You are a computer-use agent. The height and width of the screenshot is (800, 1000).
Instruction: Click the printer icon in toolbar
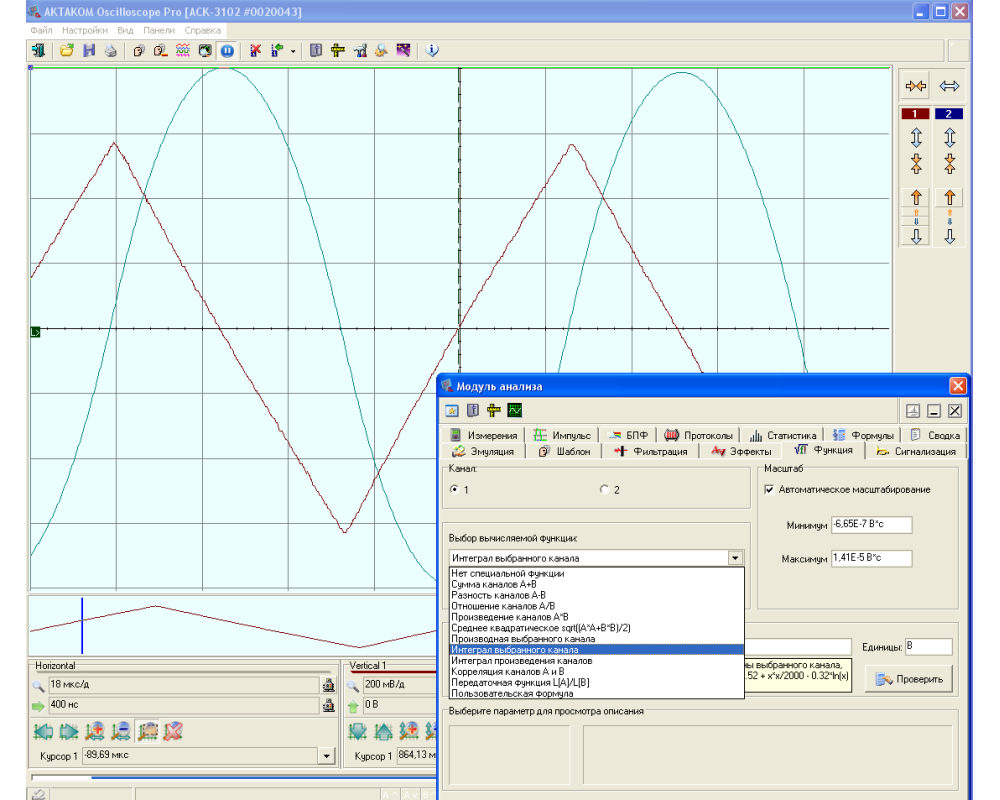[x=110, y=50]
